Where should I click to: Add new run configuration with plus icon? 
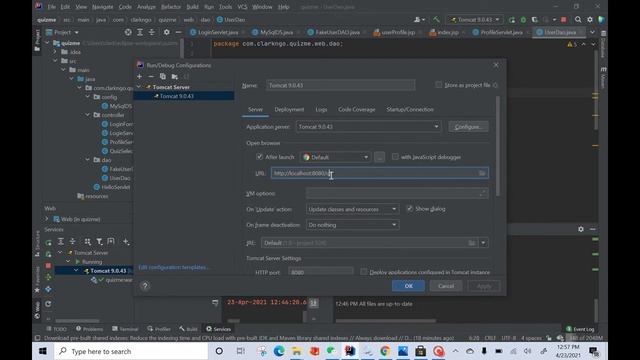click(x=140, y=77)
